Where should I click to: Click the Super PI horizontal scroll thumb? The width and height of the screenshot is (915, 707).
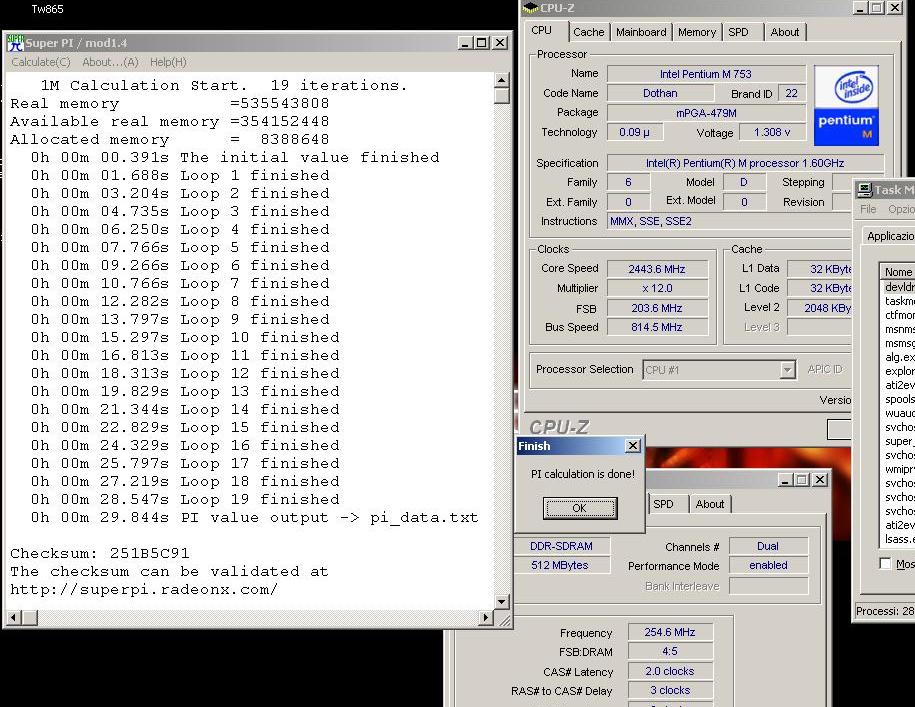point(30,617)
